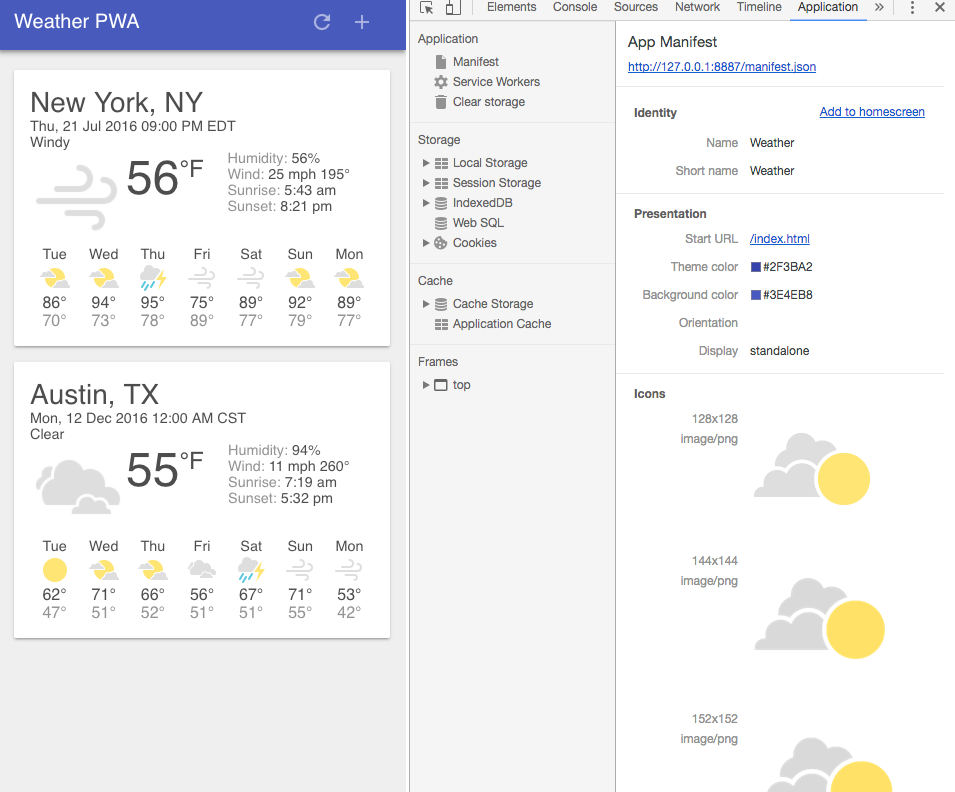Screen dimensions: 955x792
Task: Click New York 56°F current temperature
Action: click(x=164, y=178)
